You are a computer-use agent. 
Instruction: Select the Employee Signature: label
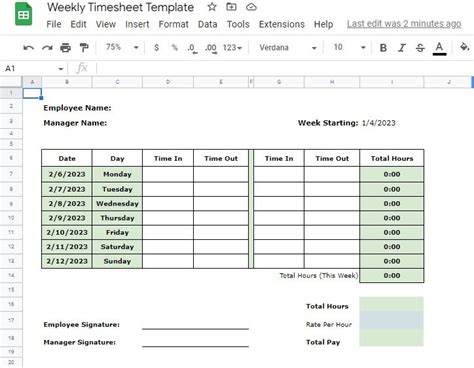tap(81, 325)
